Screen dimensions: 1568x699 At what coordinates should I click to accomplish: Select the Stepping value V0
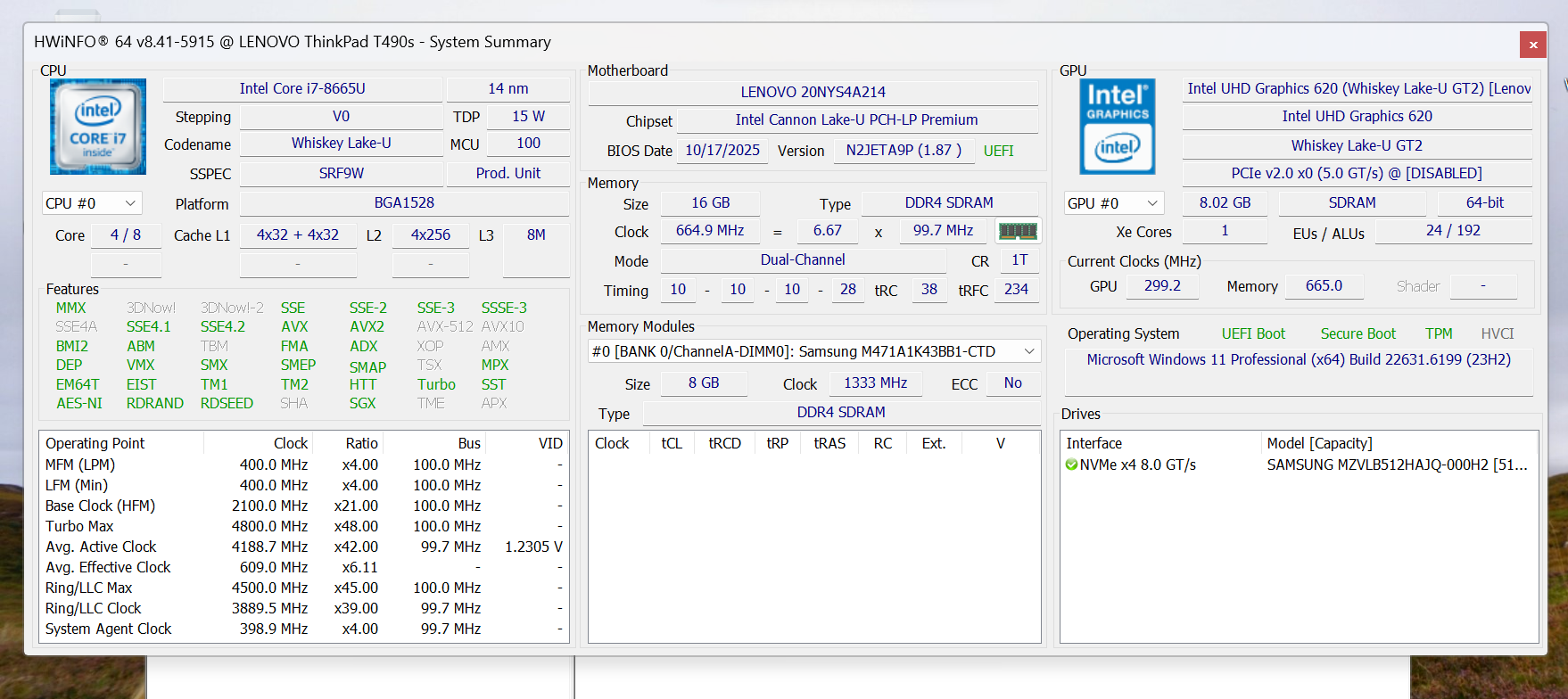pyautogui.click(x=342, y=116)
